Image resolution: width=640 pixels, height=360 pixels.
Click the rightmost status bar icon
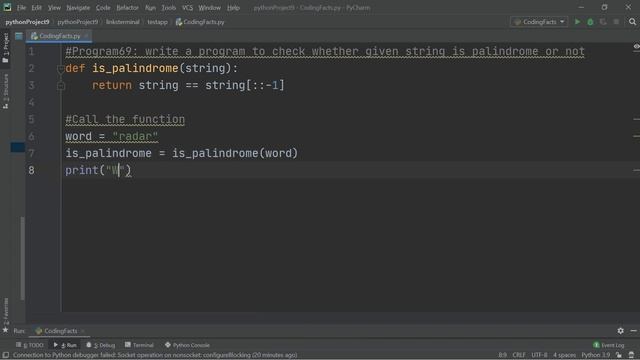click(x=631, y=355)
